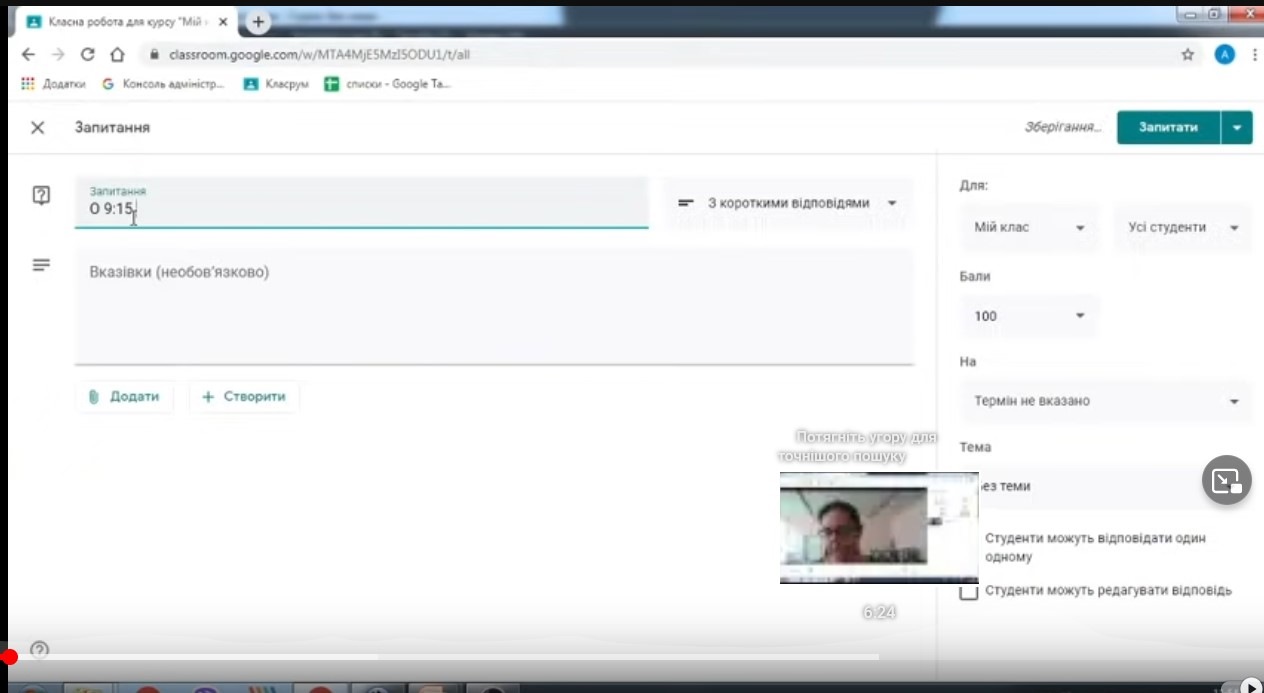Click the browser forward arrow
1264x693 pixels.
[x=58, y=55]
